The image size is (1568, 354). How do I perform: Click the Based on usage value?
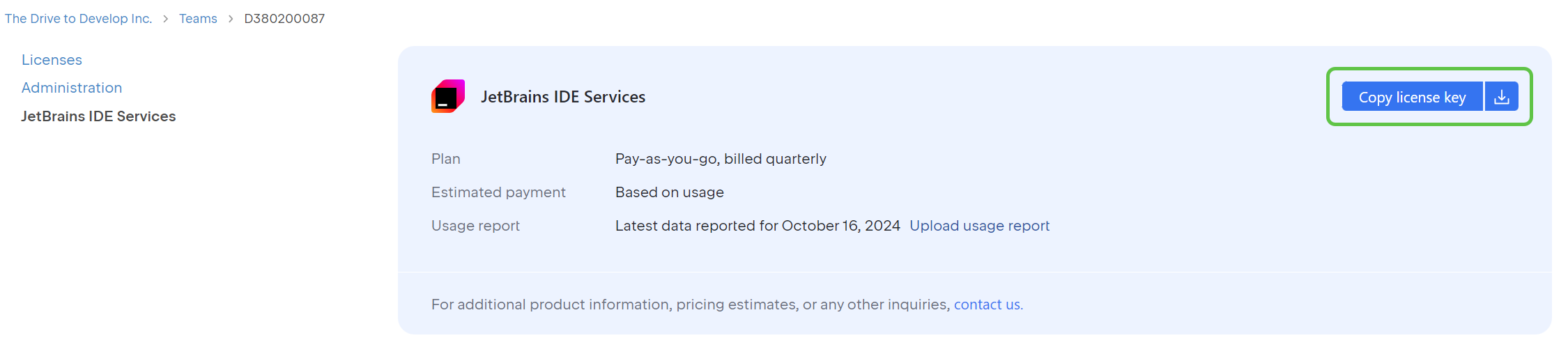[x=669, y=192]
